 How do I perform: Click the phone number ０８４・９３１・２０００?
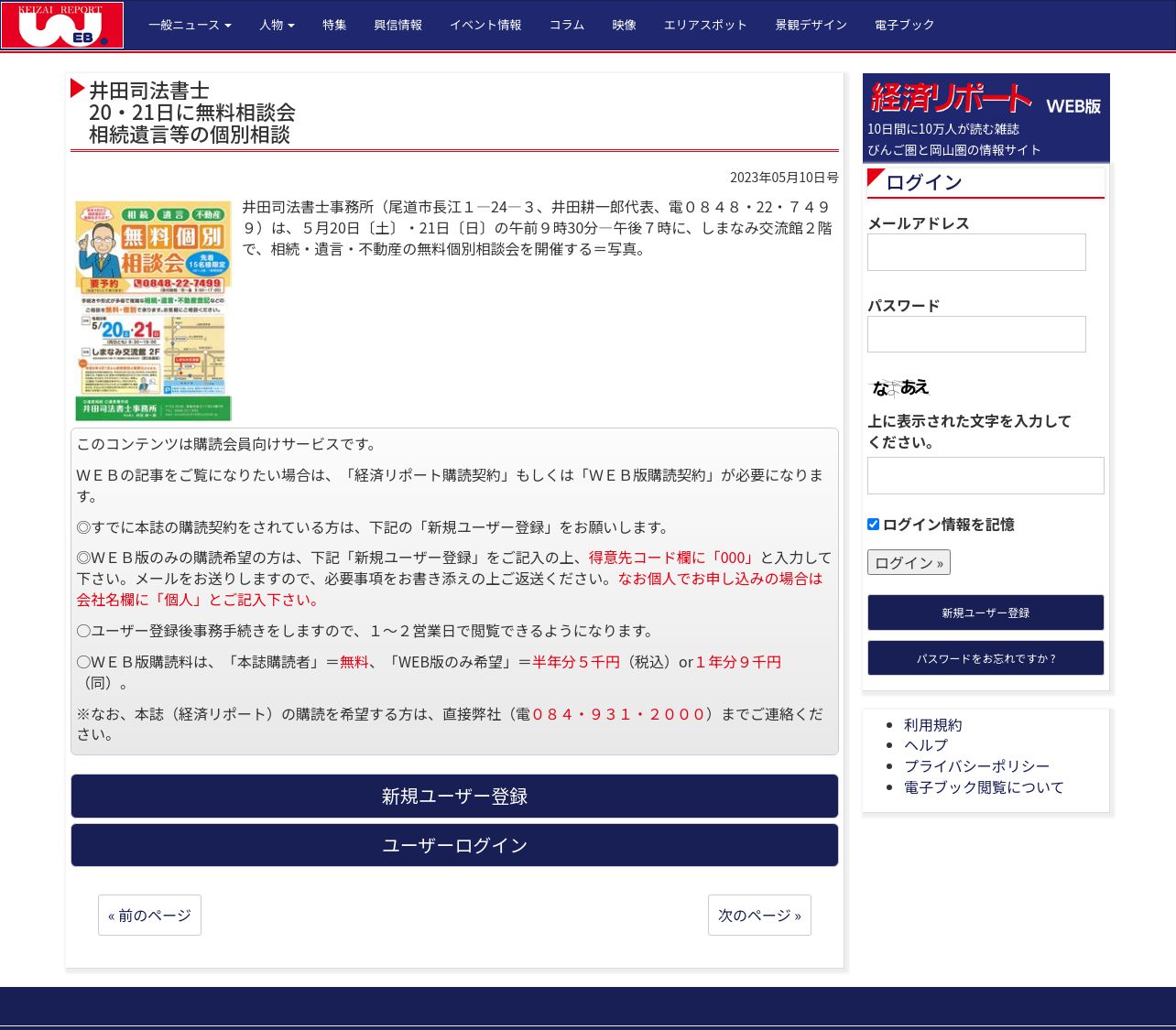click(x=618, y=714)
